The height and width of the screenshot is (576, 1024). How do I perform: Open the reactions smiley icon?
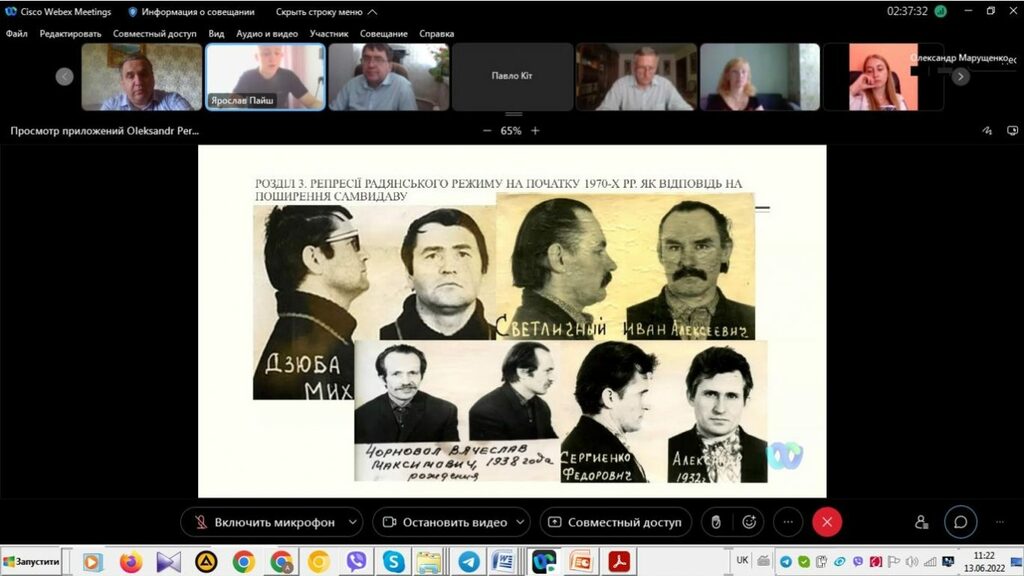[x=748, y=522]
